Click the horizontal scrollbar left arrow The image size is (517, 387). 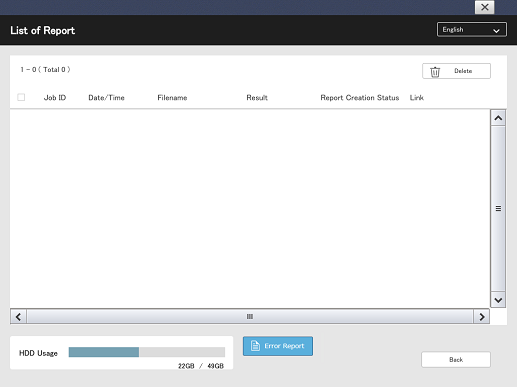click(x=19, y=316)
